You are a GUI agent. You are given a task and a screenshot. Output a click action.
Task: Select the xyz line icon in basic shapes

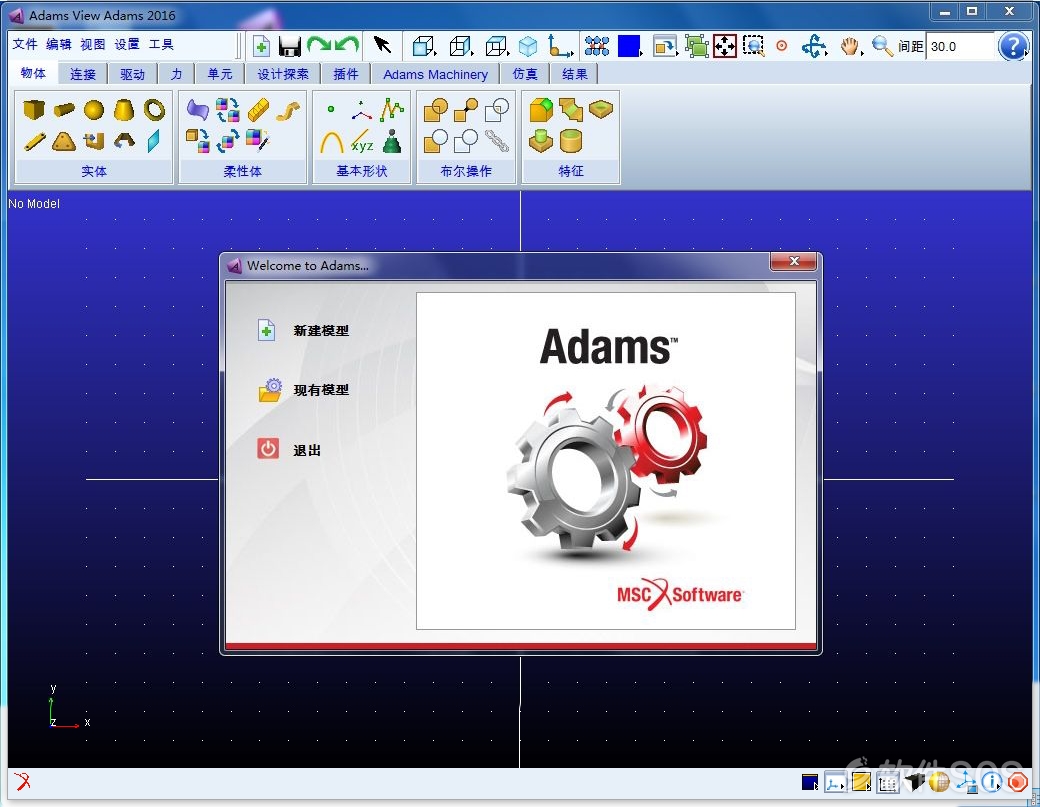tap(362, 142)
